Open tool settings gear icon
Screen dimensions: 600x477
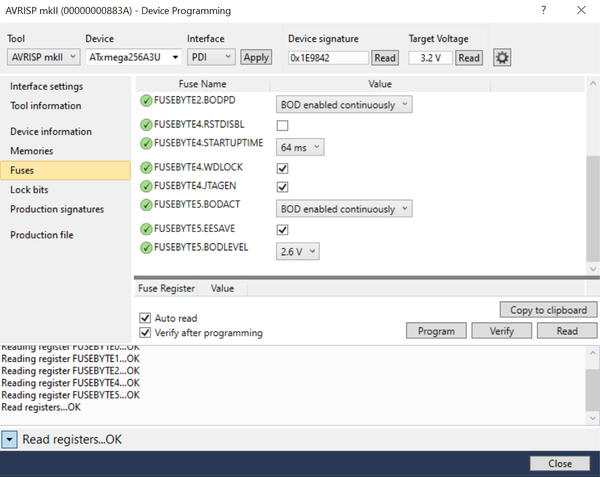pos(502,58)
